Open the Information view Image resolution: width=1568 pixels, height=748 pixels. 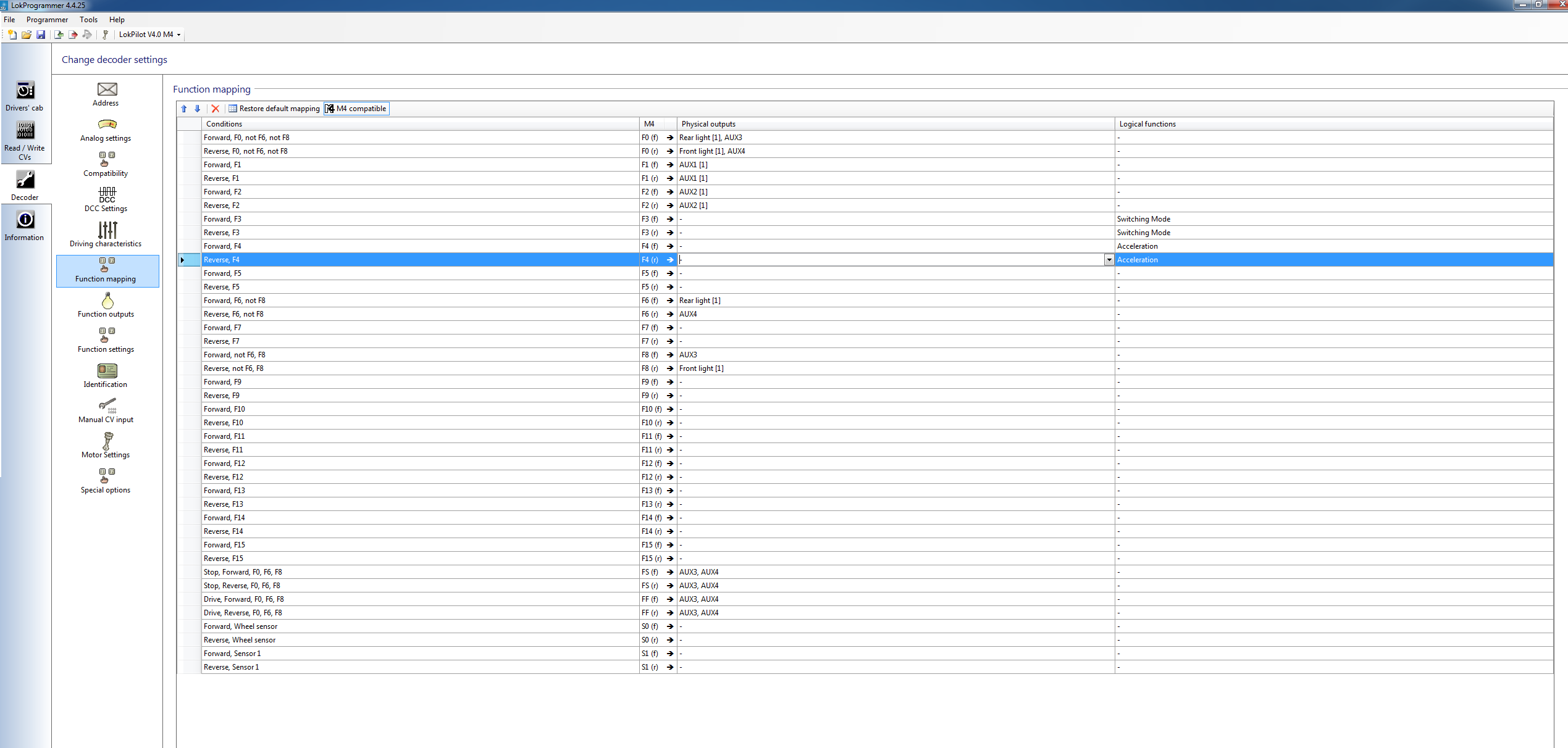[x=25, y=225]
